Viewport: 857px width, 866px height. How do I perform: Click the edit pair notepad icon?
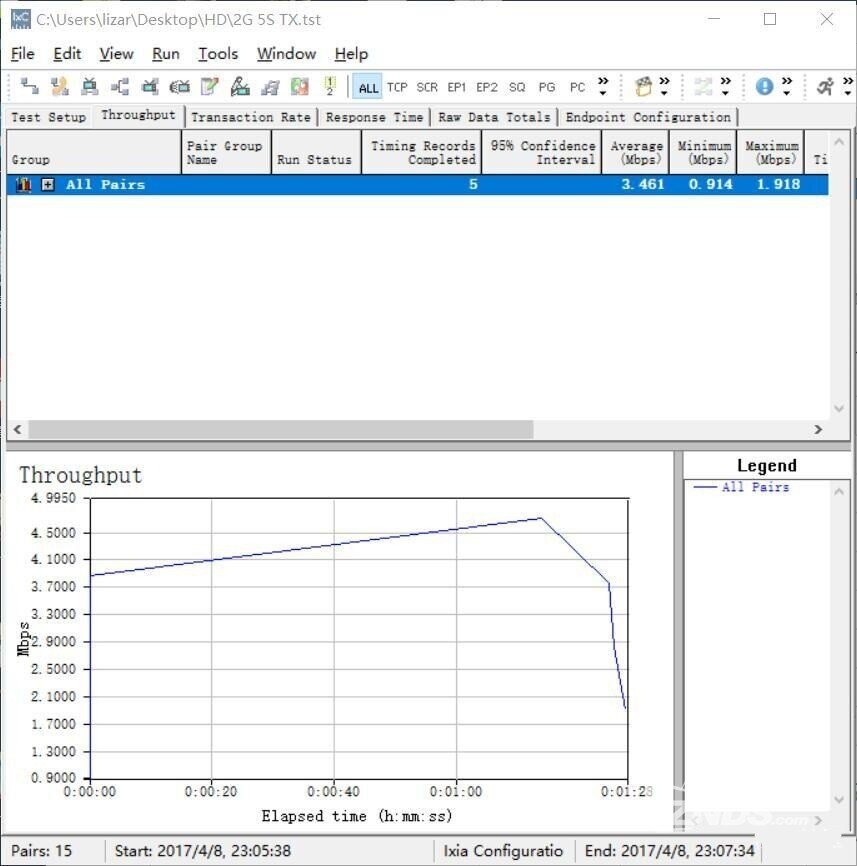(209, 86)
